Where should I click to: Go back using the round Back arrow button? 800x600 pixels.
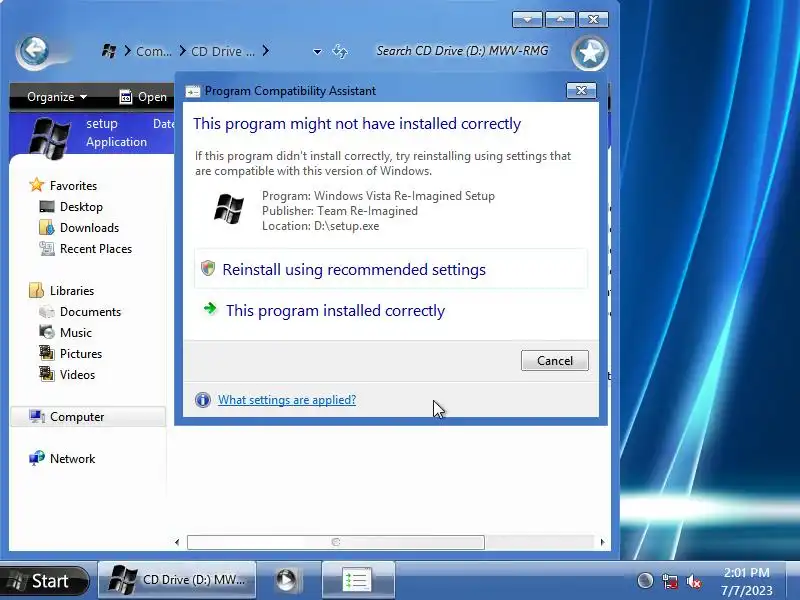coord(33,51)
